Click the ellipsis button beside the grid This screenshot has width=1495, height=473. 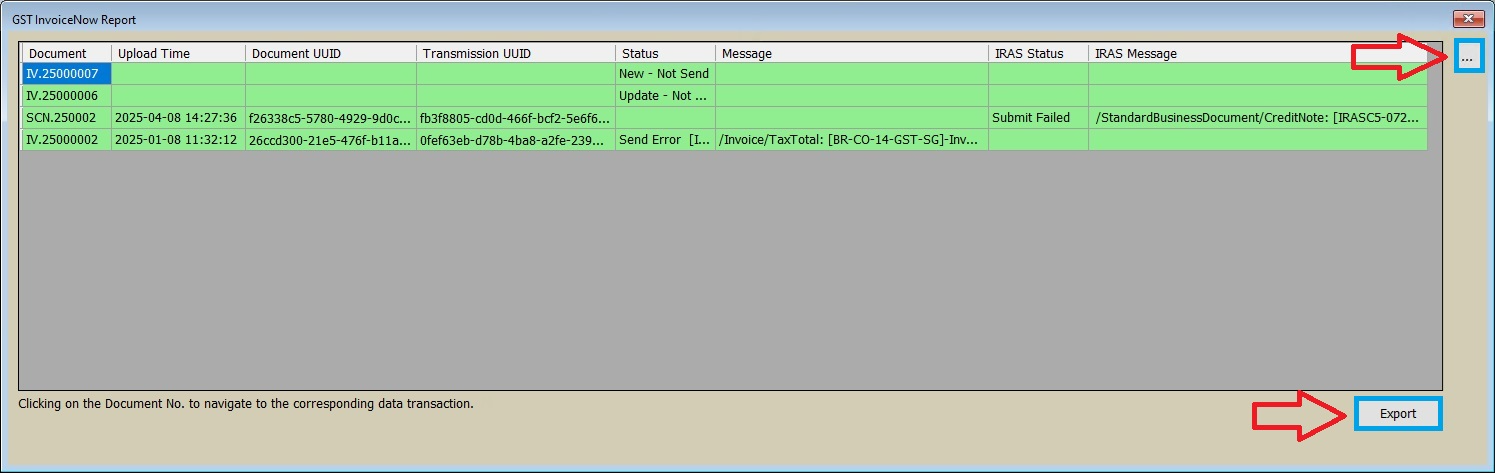1466,59
